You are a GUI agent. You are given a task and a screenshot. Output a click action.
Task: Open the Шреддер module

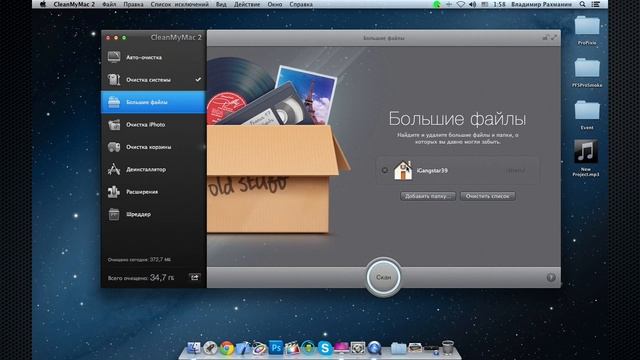pos(153,214)
